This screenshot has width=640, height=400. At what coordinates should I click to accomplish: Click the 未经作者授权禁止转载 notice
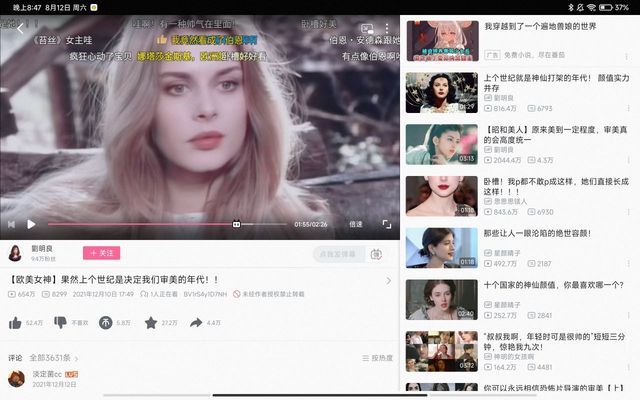click(x=269, y=294)
